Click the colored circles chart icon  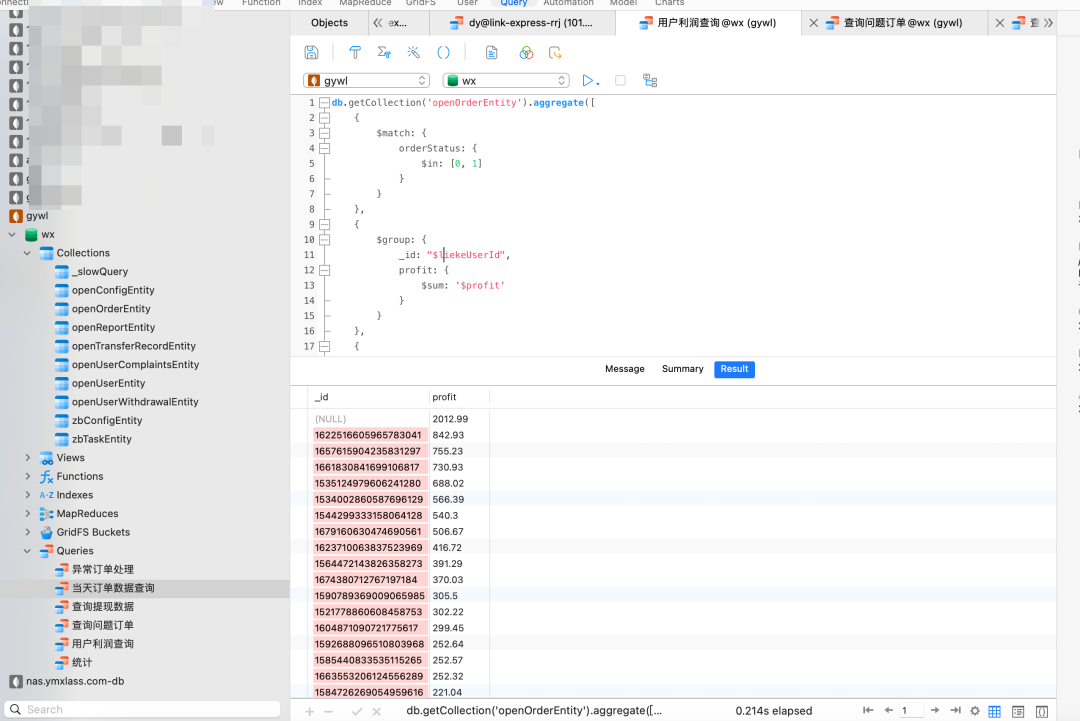point(526,52)
